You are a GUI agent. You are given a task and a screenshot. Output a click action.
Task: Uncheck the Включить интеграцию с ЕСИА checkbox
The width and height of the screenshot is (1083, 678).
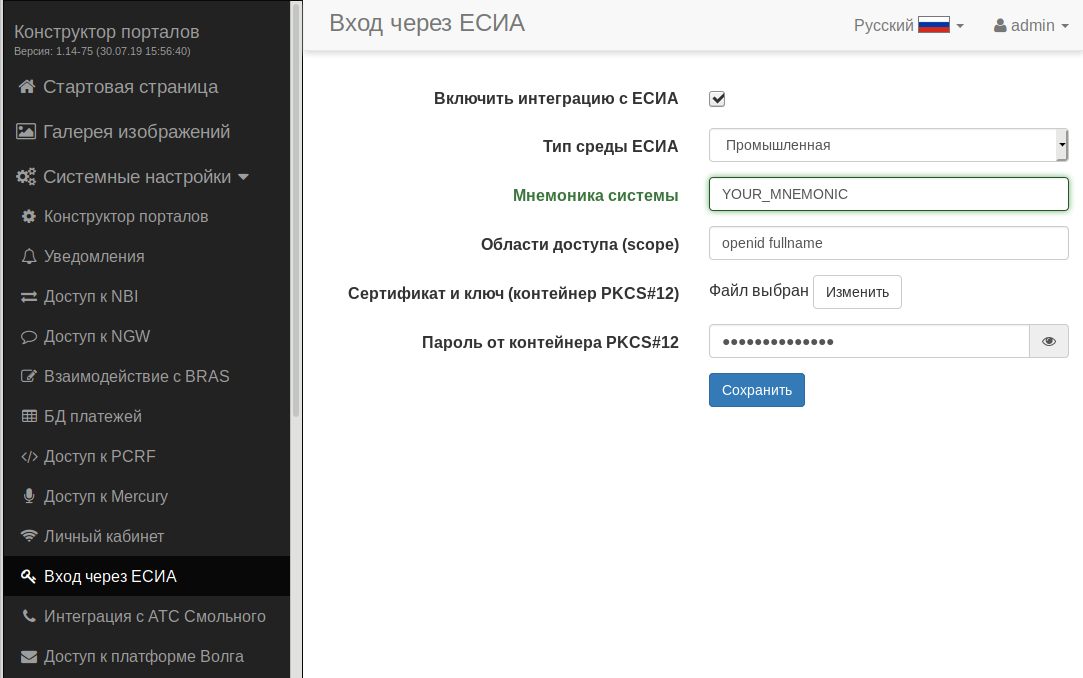(717, 99)
